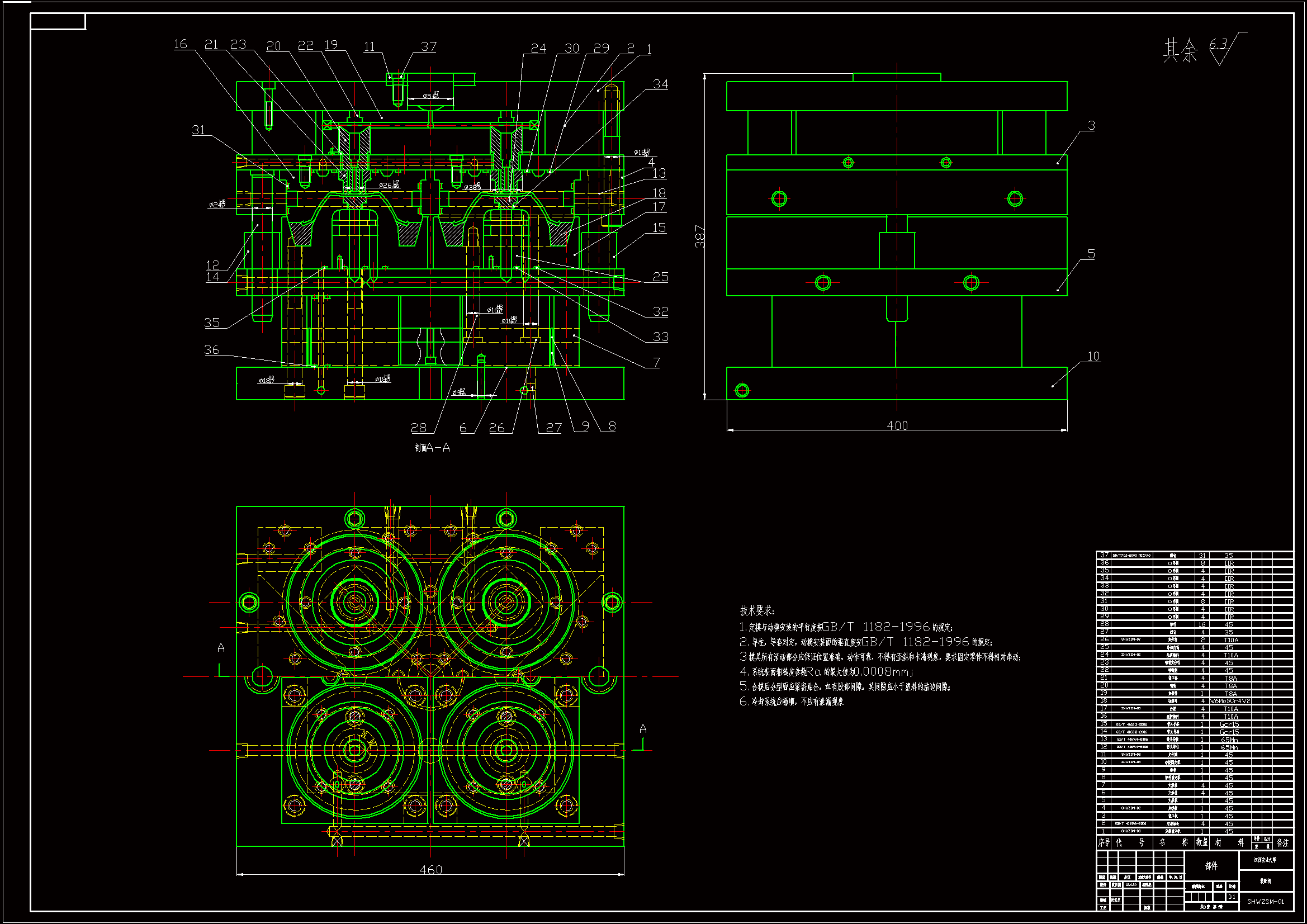The image size is (1307, 924).
Task: Select part callout number 34
Action: (x=660, y=84)
